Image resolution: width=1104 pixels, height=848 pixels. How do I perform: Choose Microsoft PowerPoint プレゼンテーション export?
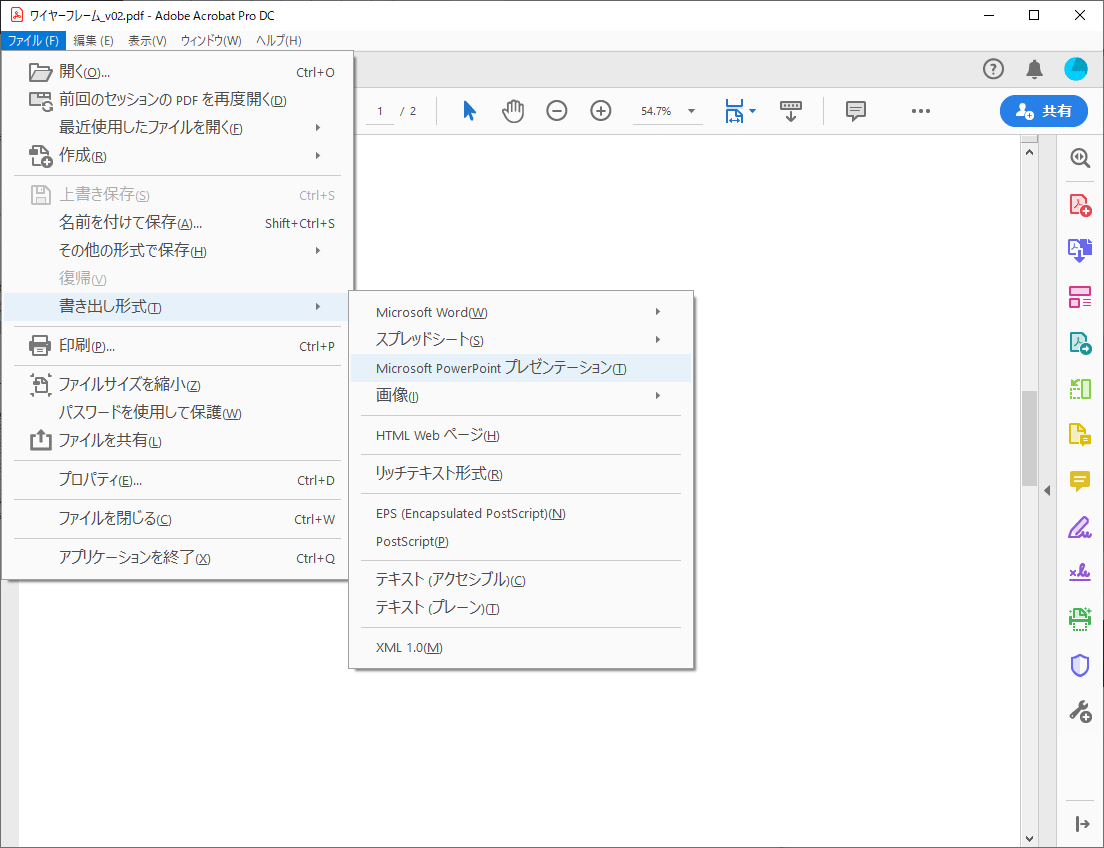[x=501, y=368]
